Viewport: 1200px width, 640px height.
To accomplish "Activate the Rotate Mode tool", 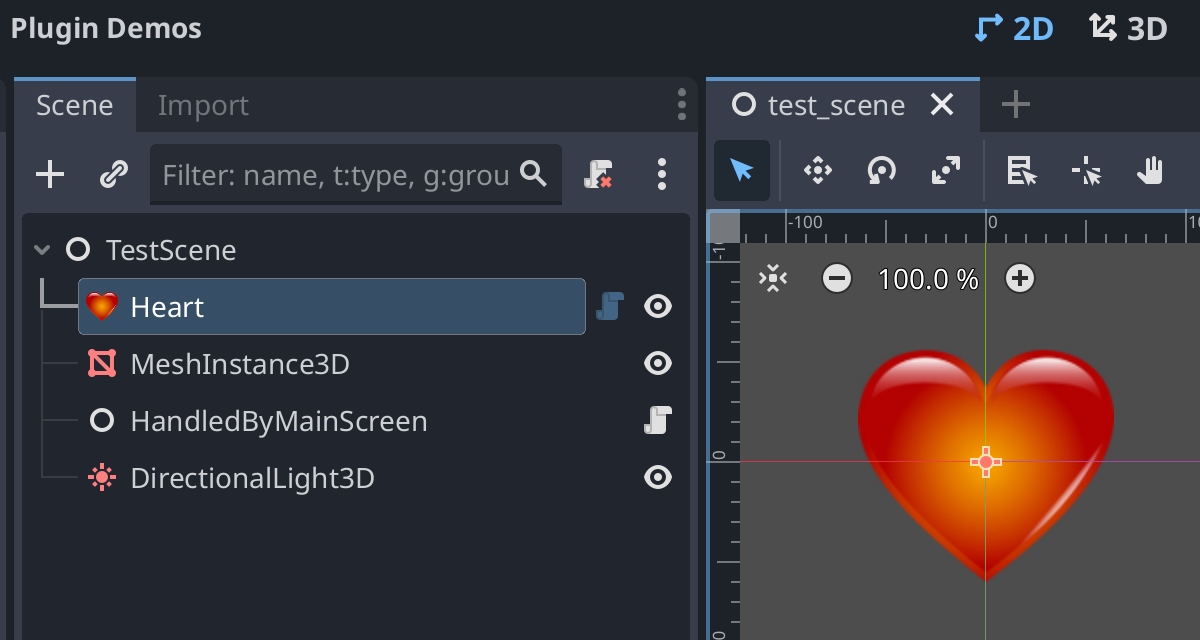I will 881,171.
